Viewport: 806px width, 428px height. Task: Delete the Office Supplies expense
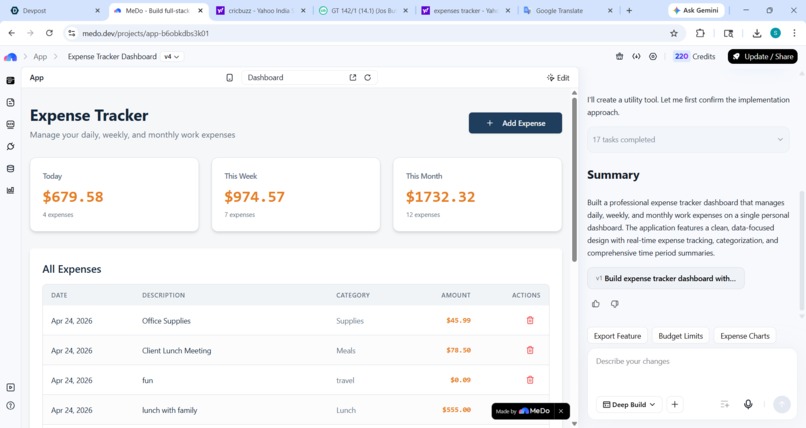[x=530, y=321]
